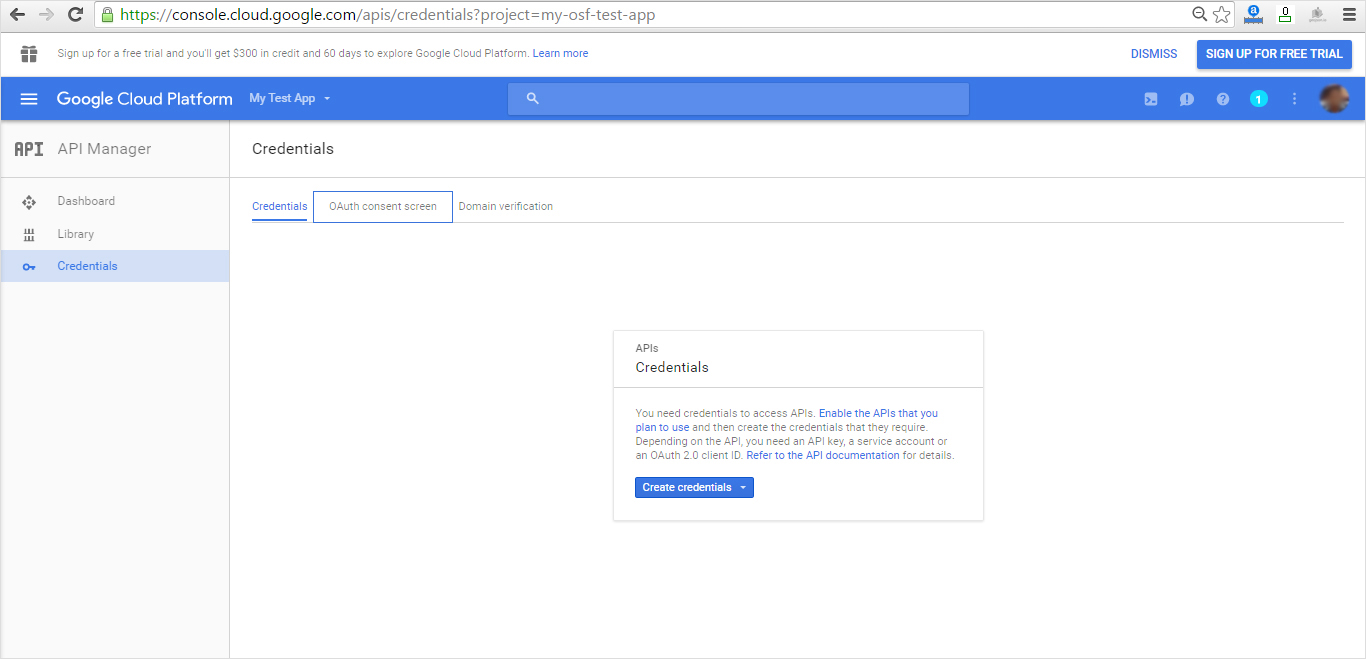This screenshot has height=659, width=1366.
Task: Open the feedback speech bubble icon
Action: pyautogui.click(x=1187, y=99)
